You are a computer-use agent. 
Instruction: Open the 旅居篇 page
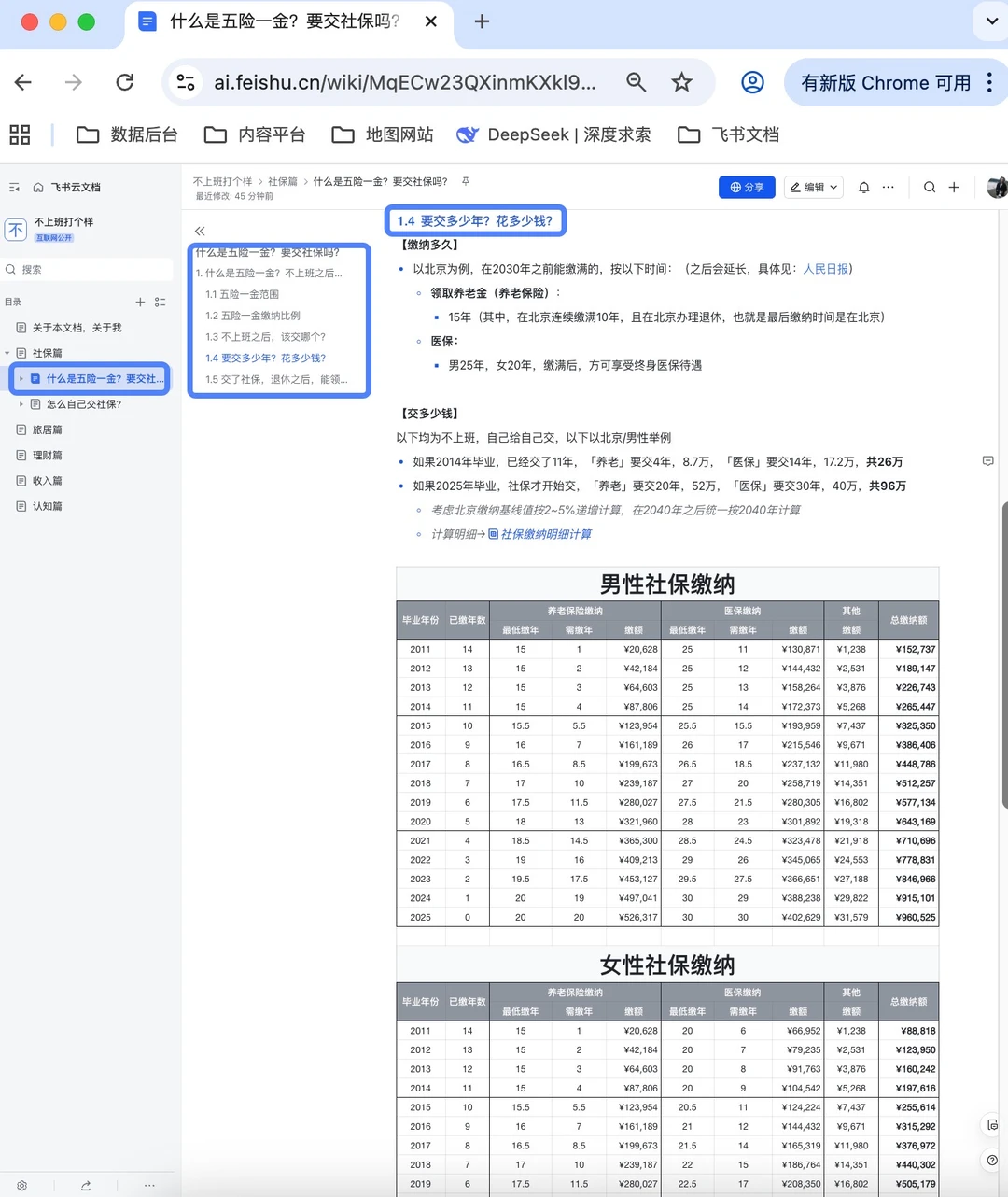[x=48, y=430]
